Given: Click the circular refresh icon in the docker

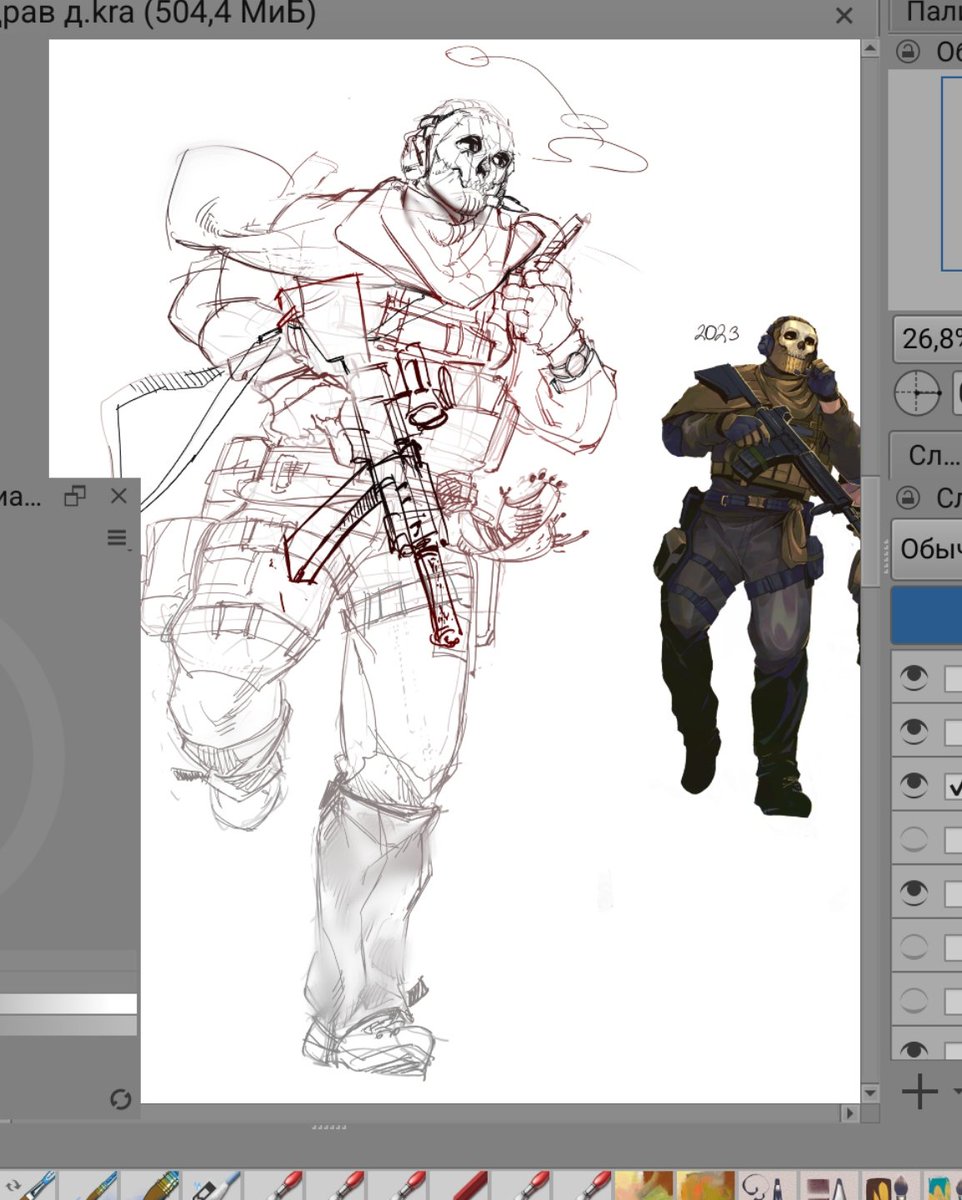Looking at the screenshot, I should (x=120, y=1100).
